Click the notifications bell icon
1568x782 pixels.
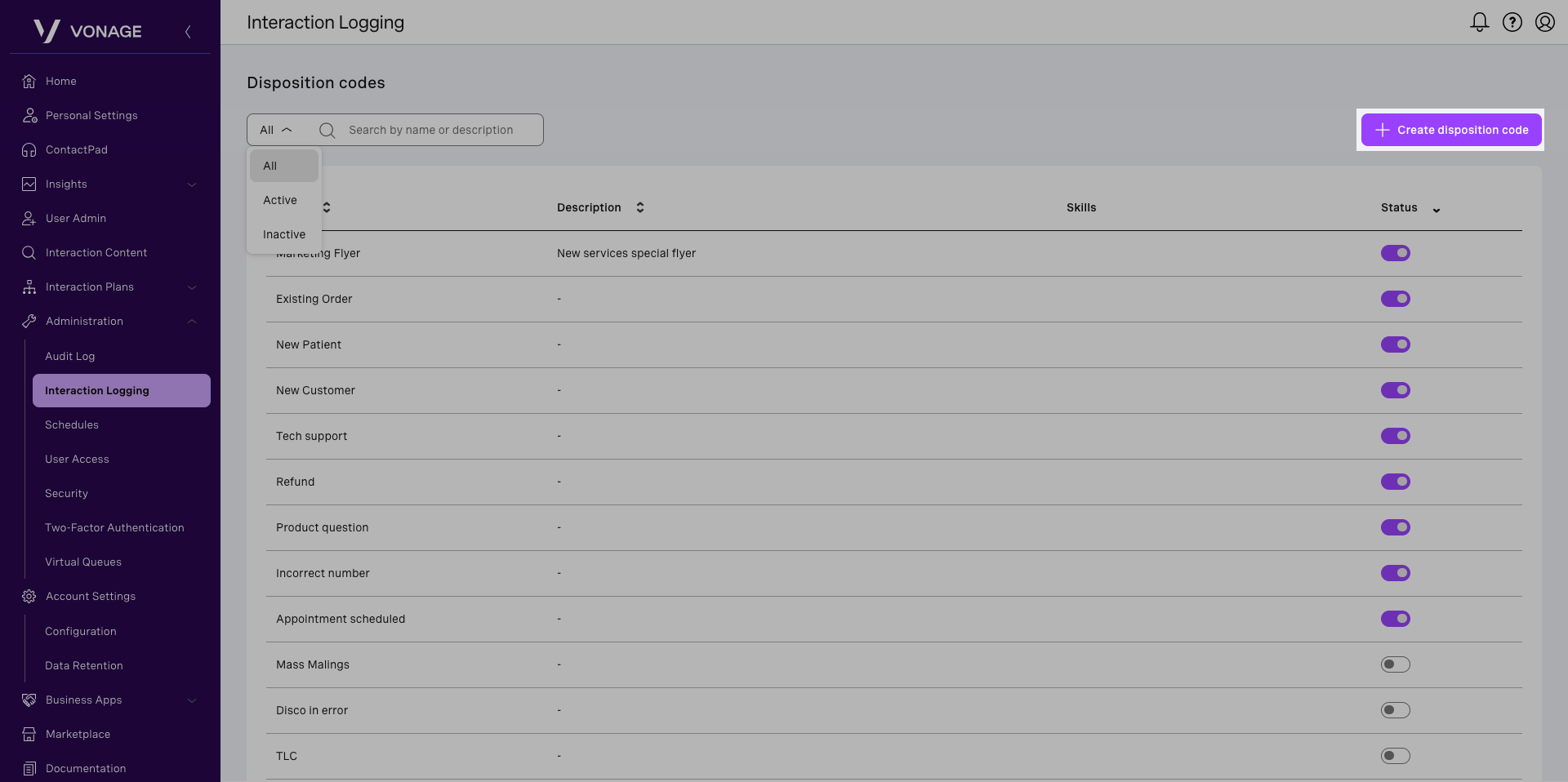[x=1479, y=22]
